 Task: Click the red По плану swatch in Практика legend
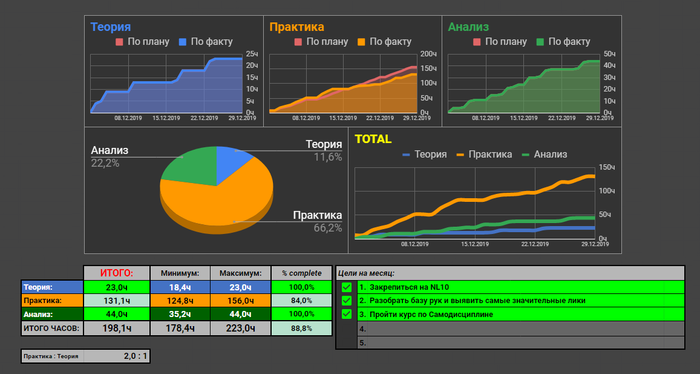click(298, 42)
